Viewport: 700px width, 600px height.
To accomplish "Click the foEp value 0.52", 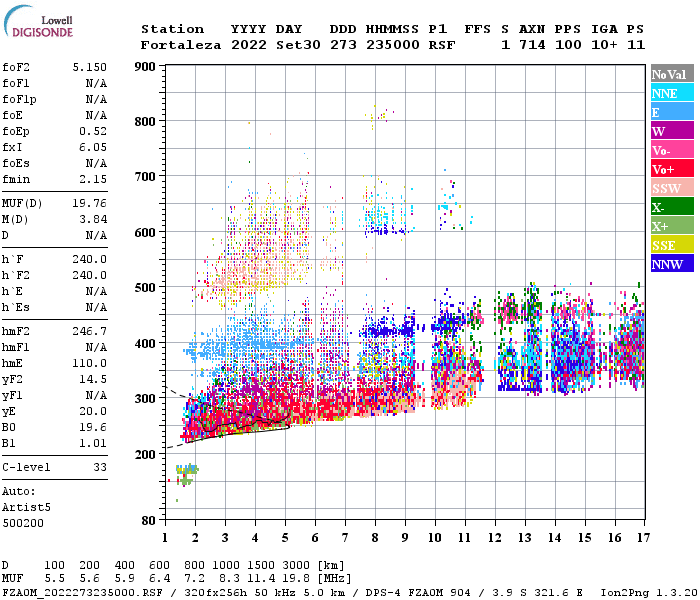I will tap(93, 131).
